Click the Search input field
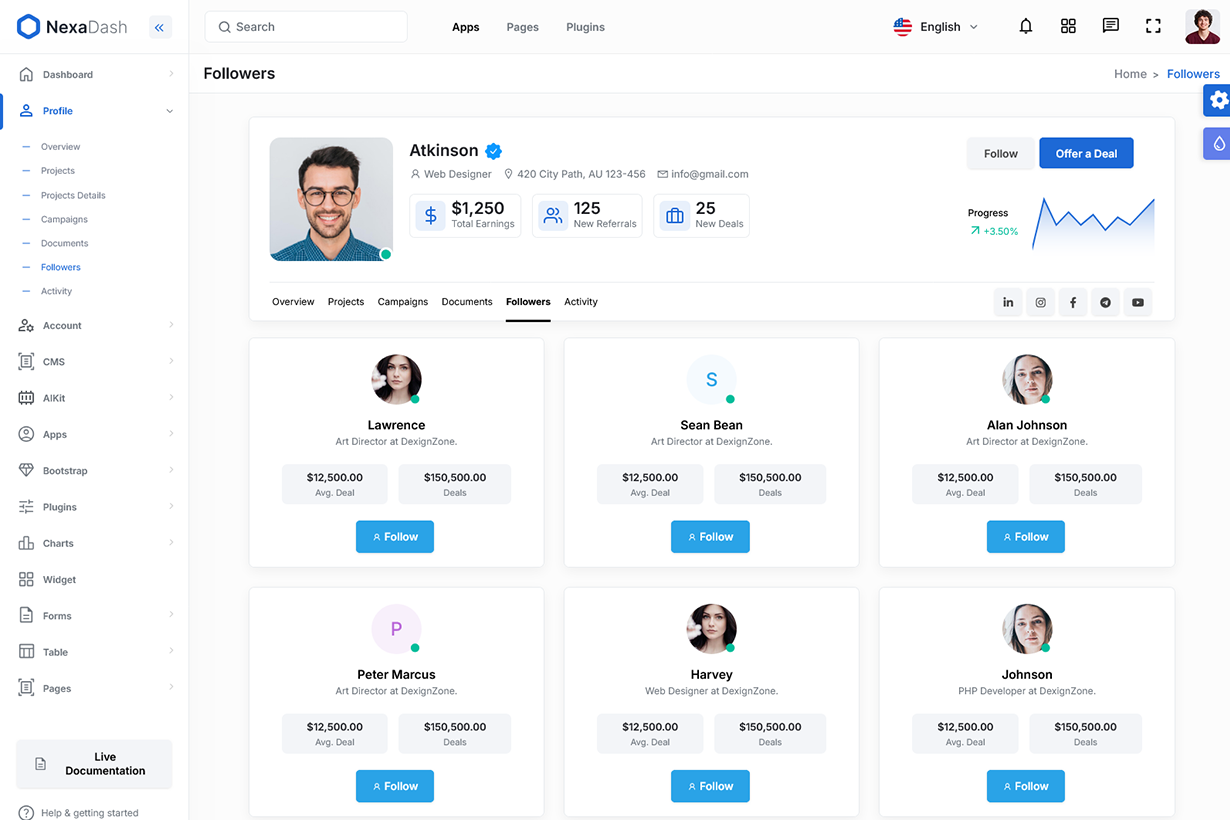Image resolution: width=1230 pixels, height=820 pixels. [x=306, y=27]
